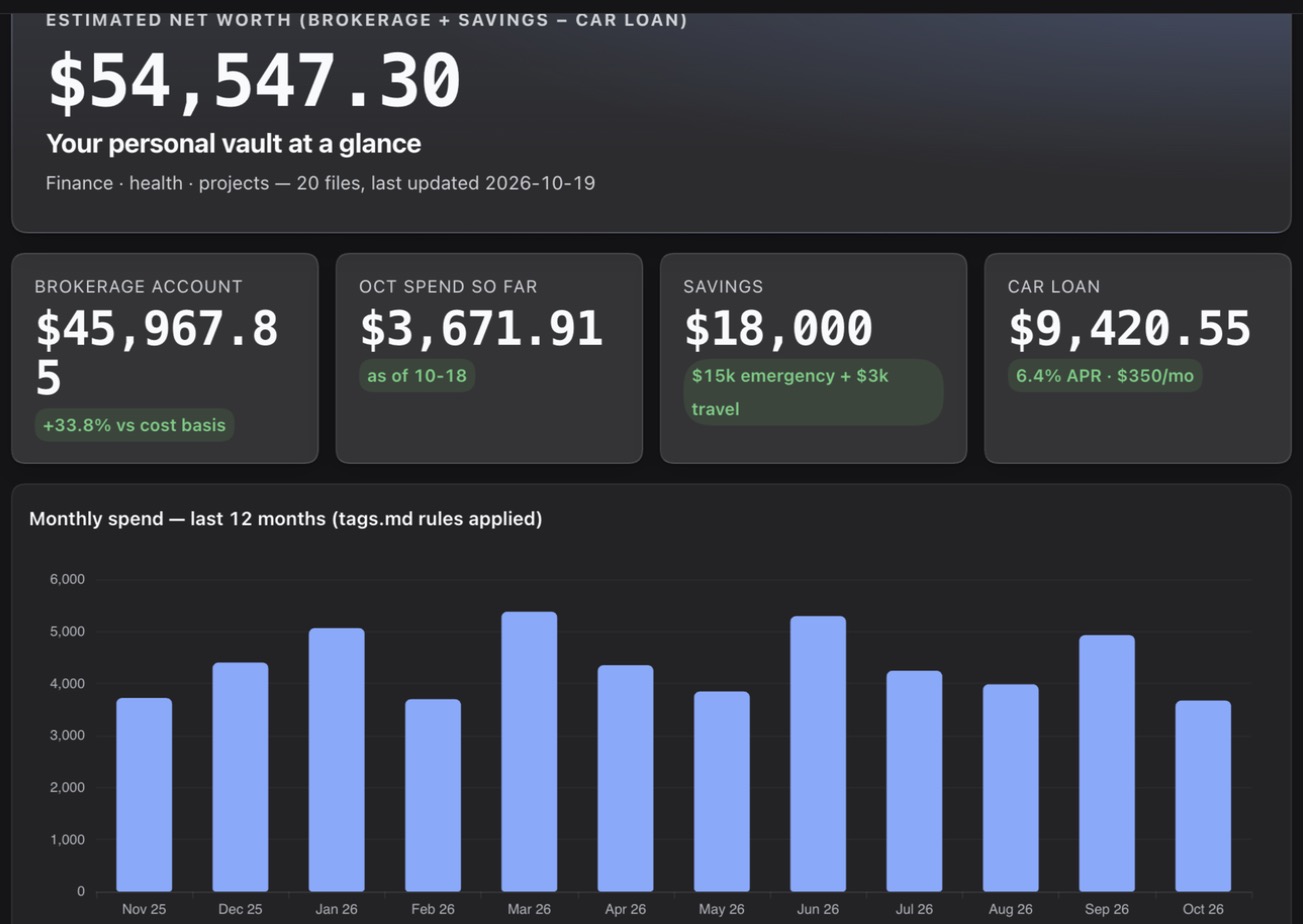
Task: Click the "$15k emergency + $3k travel" badge
Action: tap(813, 392)
